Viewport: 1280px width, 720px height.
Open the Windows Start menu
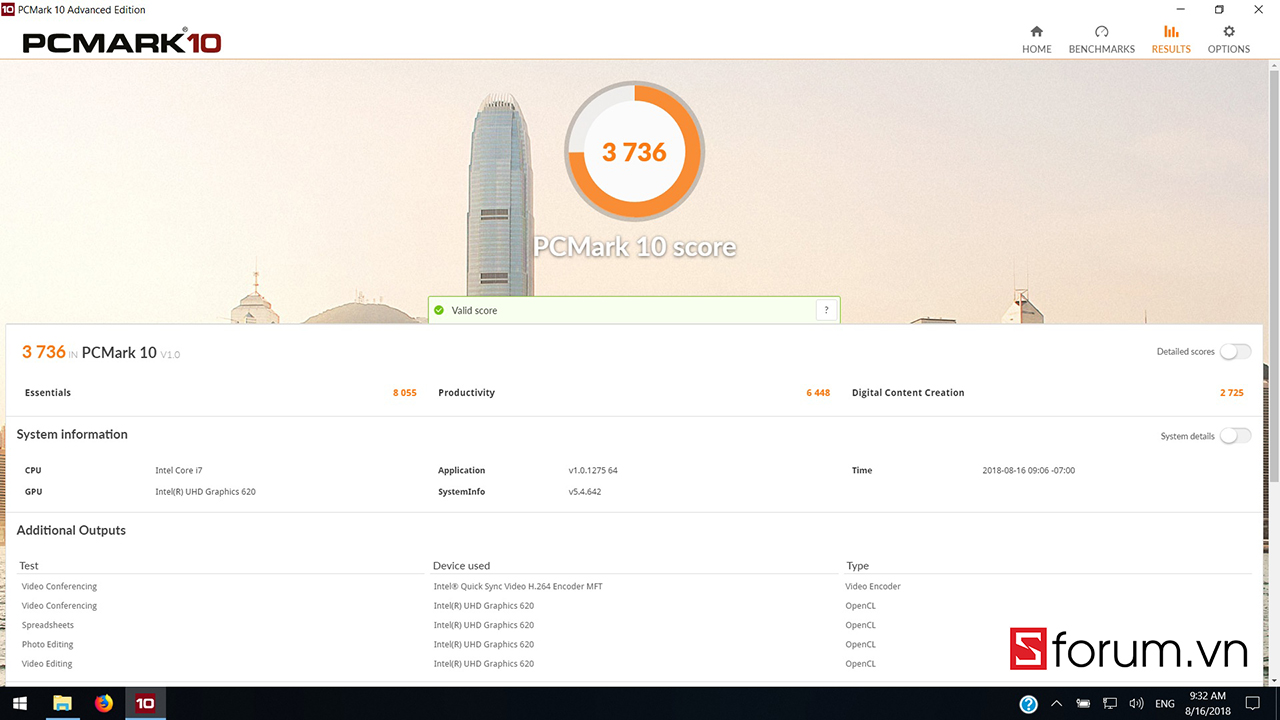point(20,703)
